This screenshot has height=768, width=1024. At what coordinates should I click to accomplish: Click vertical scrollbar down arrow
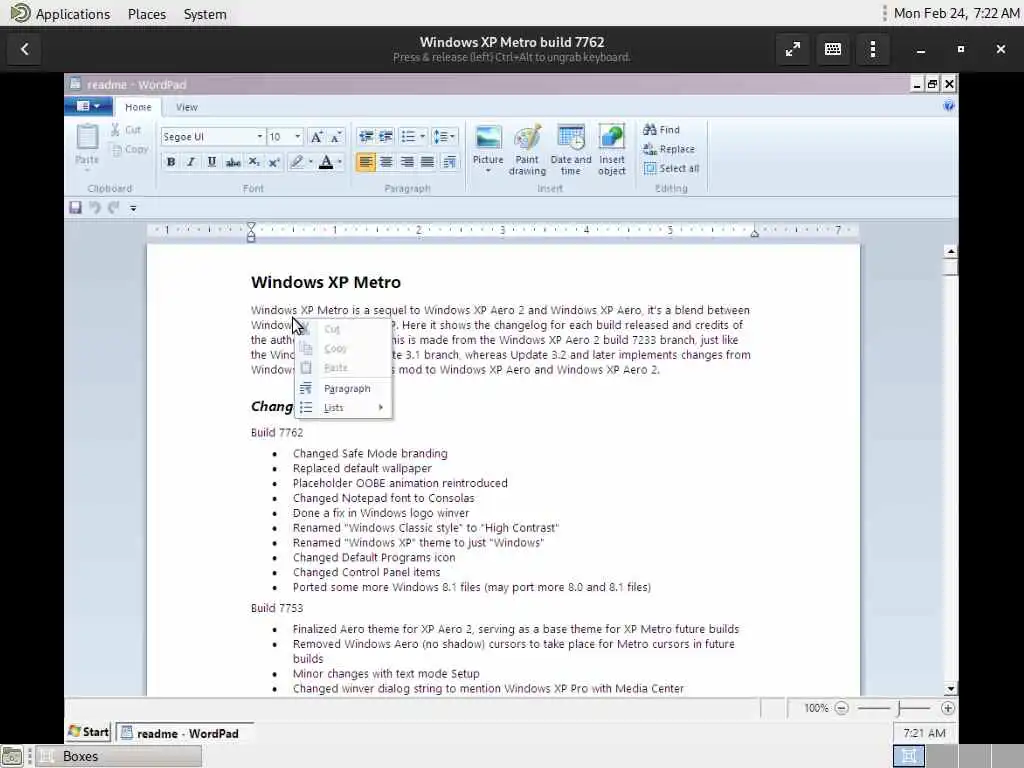(x=951, y=688)
